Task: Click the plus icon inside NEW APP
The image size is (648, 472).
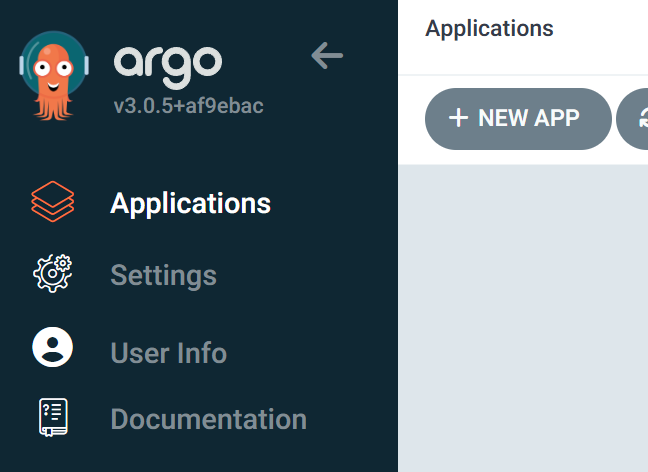Action: (458, 118)
